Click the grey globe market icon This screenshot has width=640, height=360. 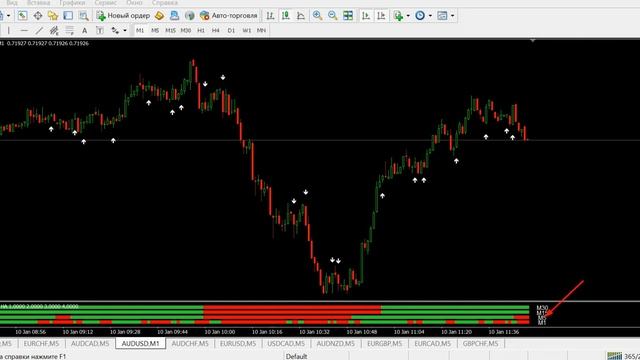tap(189, 16)
